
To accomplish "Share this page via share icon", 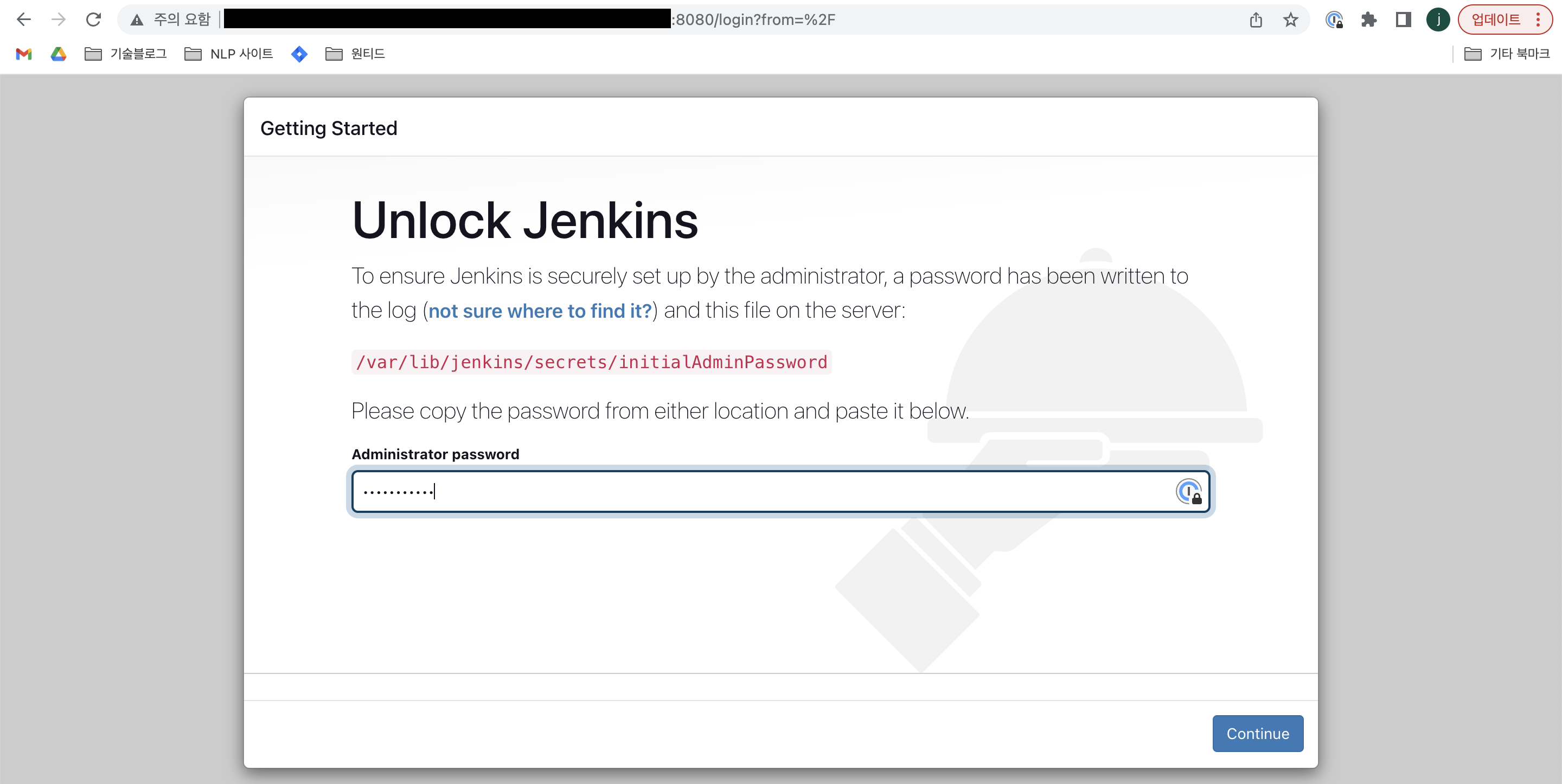I will tap(1256, 20).
